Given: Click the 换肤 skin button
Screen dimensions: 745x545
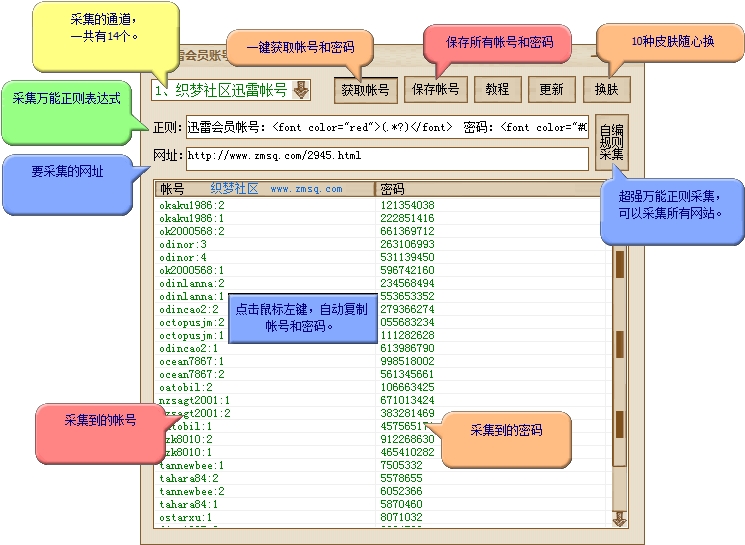Looking at the screenshot, I should click(x=607, y=89).
